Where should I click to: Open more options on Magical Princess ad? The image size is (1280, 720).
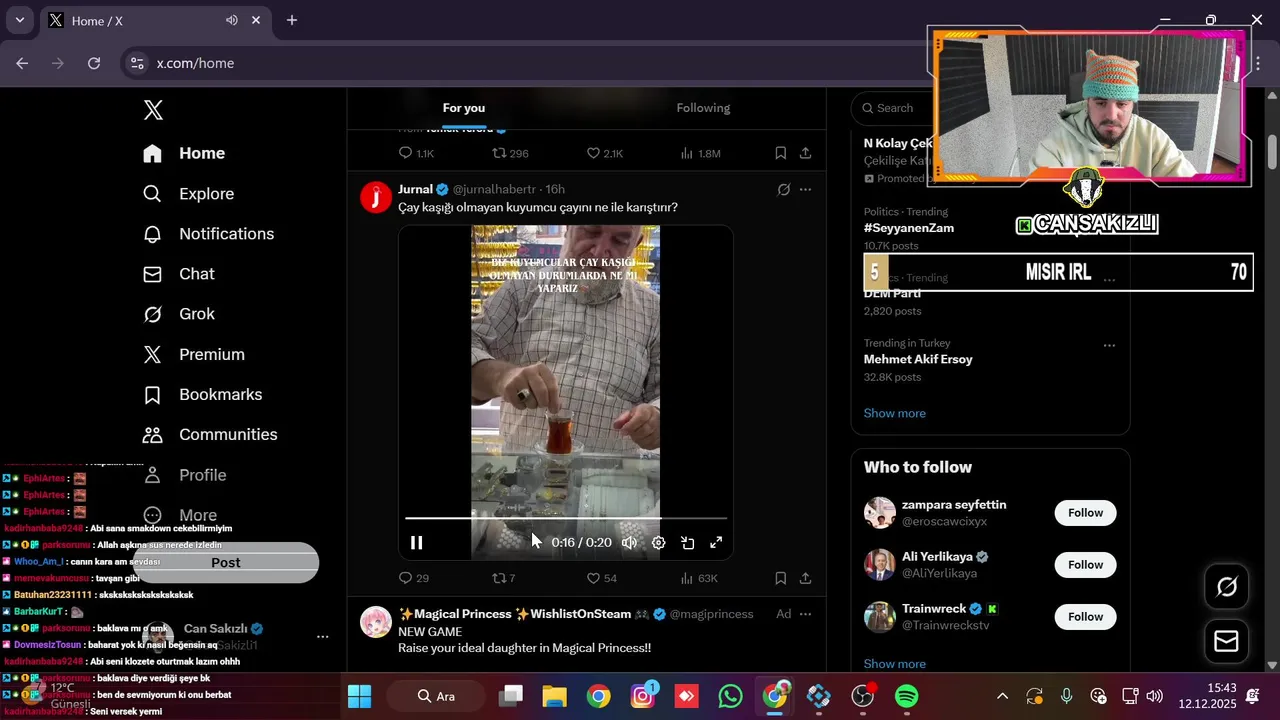click(x=805, y=614)
